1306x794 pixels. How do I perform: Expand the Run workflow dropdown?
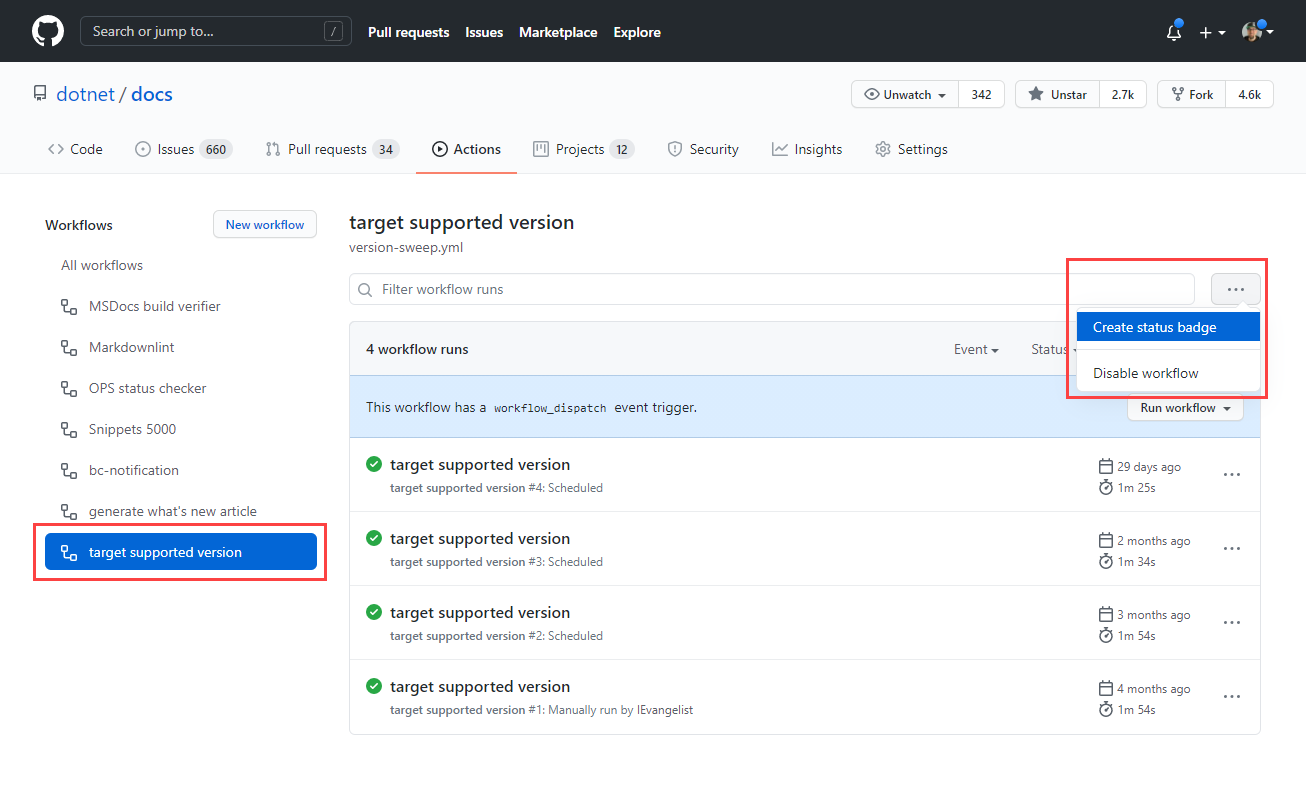coord(1185,408)
